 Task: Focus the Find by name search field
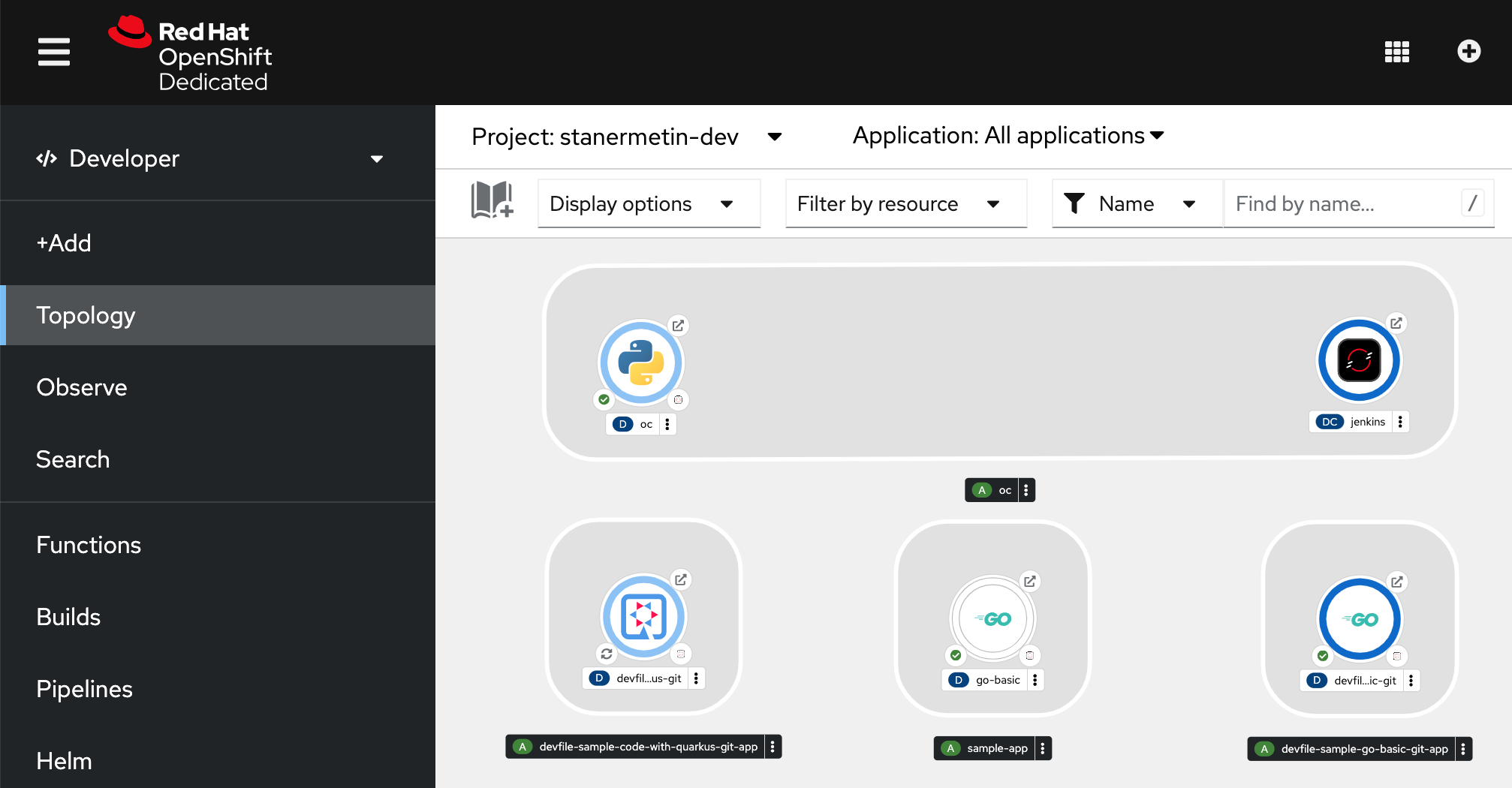click(1344, 204)
